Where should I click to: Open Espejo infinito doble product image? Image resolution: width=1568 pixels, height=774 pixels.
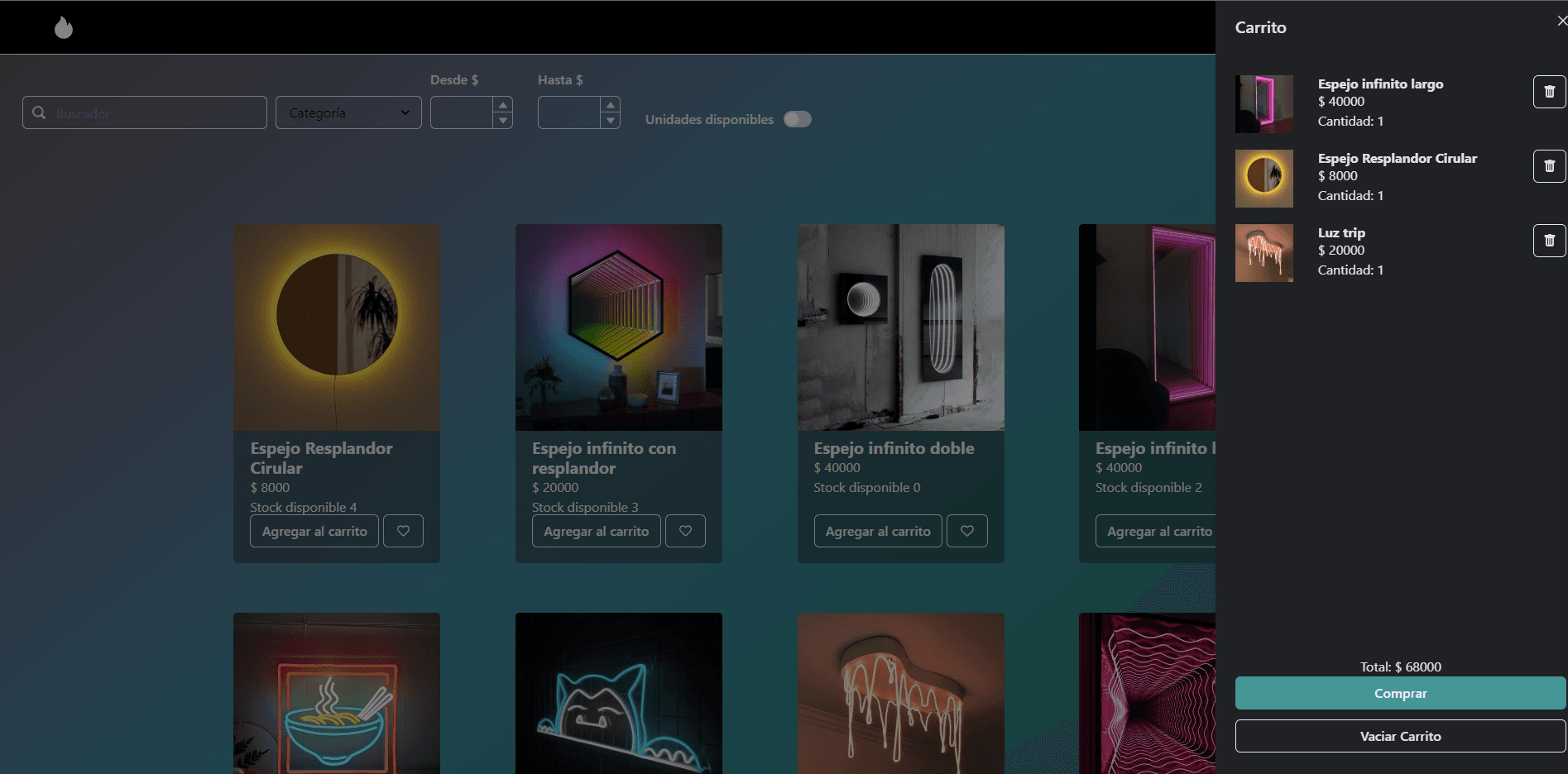901,327
